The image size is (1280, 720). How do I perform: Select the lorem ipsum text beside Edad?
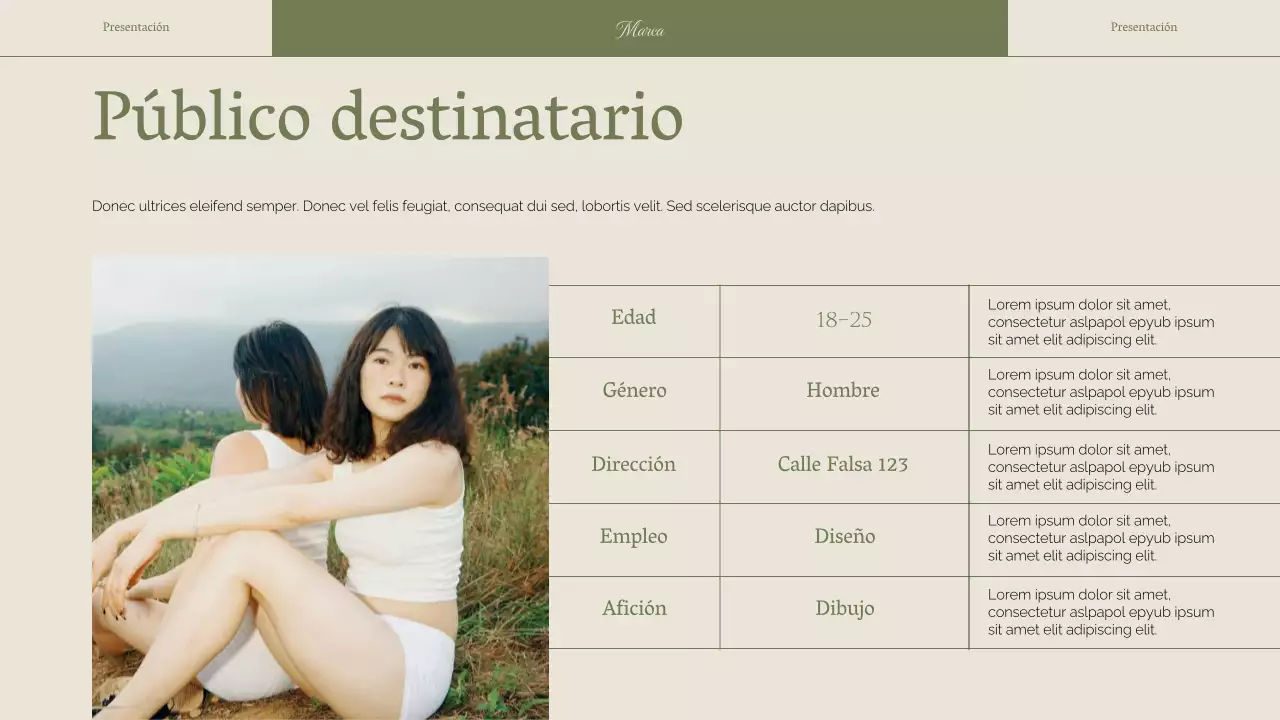coord(1101,321)
